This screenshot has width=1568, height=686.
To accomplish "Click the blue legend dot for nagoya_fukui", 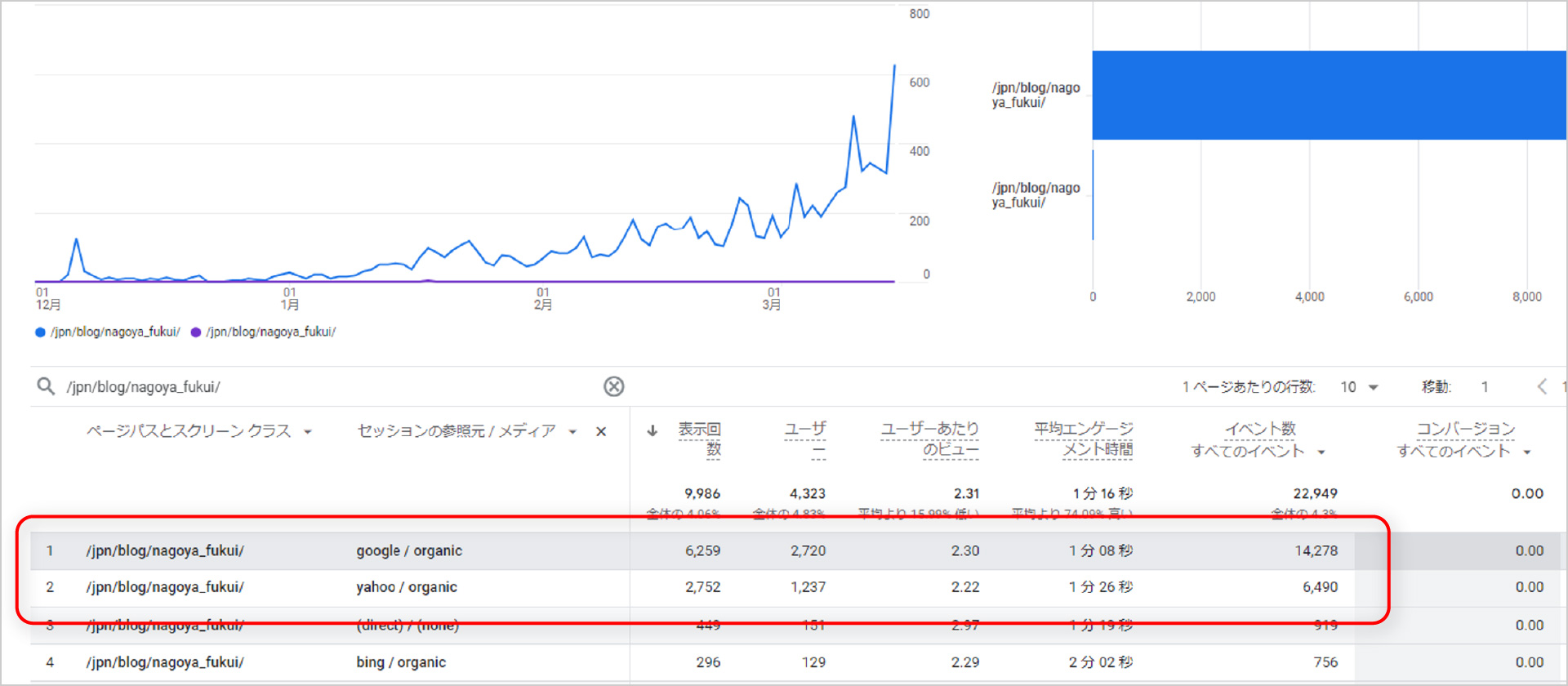I will 40,332.
